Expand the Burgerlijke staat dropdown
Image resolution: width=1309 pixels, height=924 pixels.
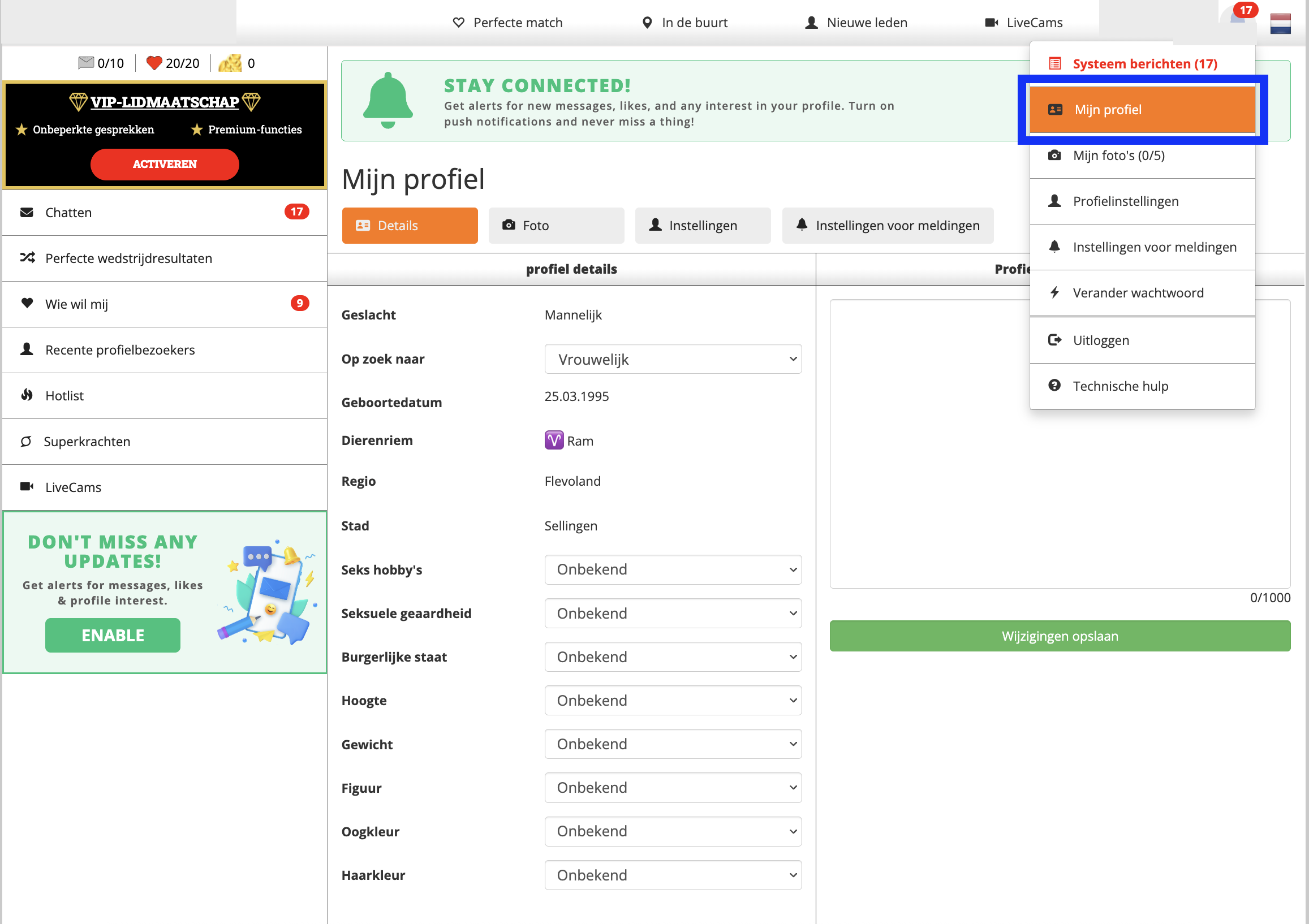click(673, 657)
